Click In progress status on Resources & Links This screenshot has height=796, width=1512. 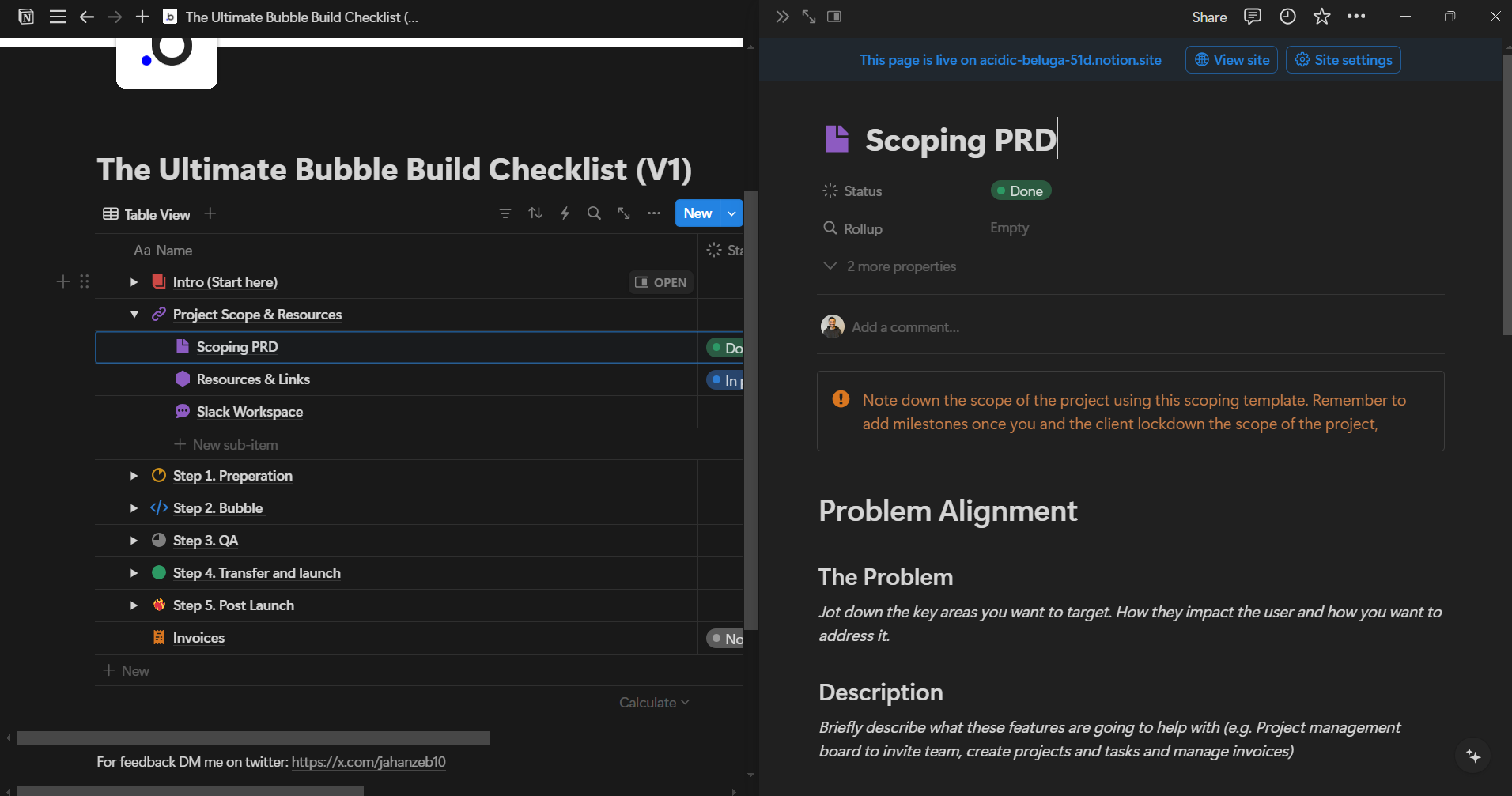[x=725, y=380]
